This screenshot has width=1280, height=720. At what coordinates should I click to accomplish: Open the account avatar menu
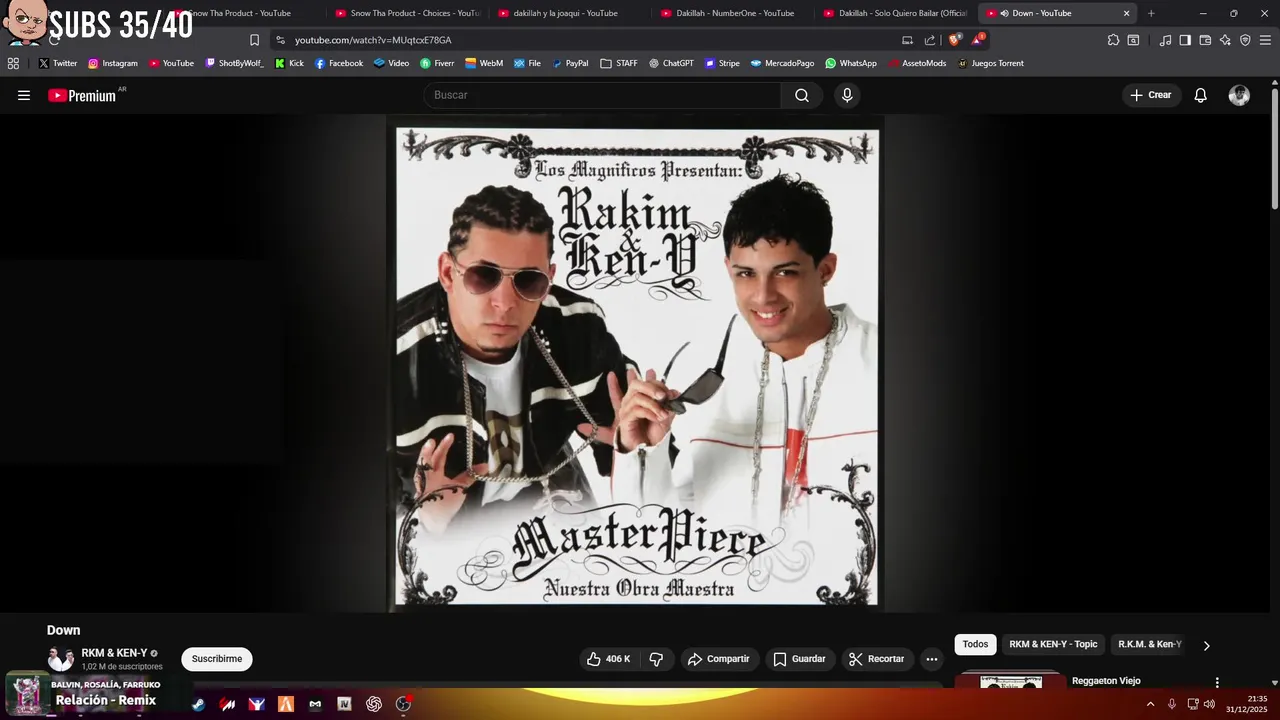1239,95
